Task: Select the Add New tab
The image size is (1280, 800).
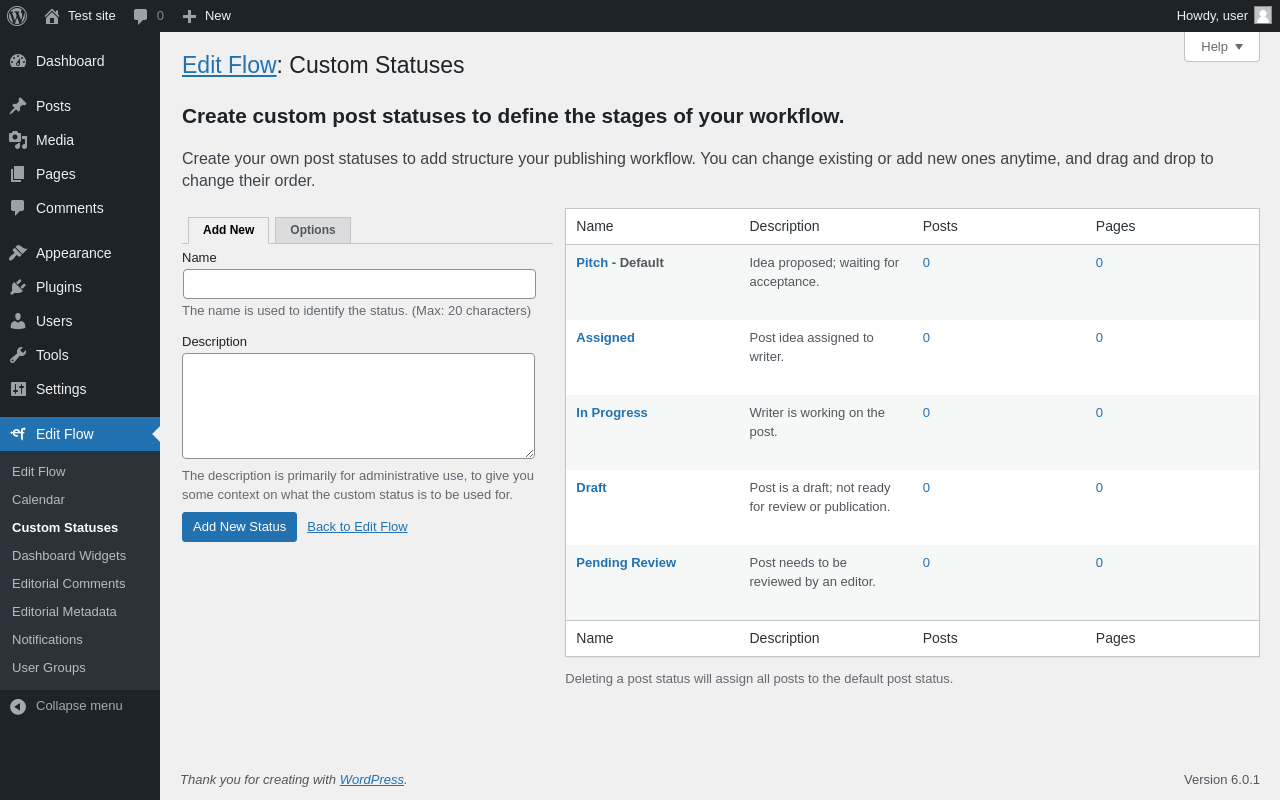Action: tap(228, 230)
